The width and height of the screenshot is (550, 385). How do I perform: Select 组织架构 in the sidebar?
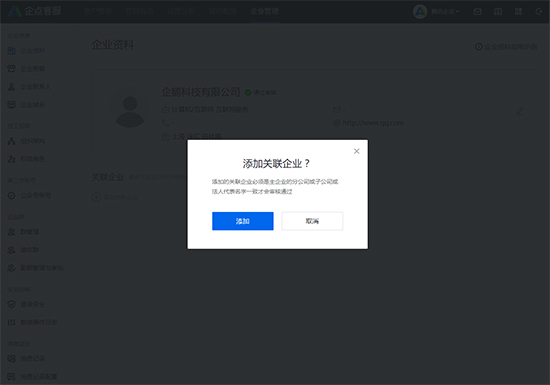[x=33, y=141]
